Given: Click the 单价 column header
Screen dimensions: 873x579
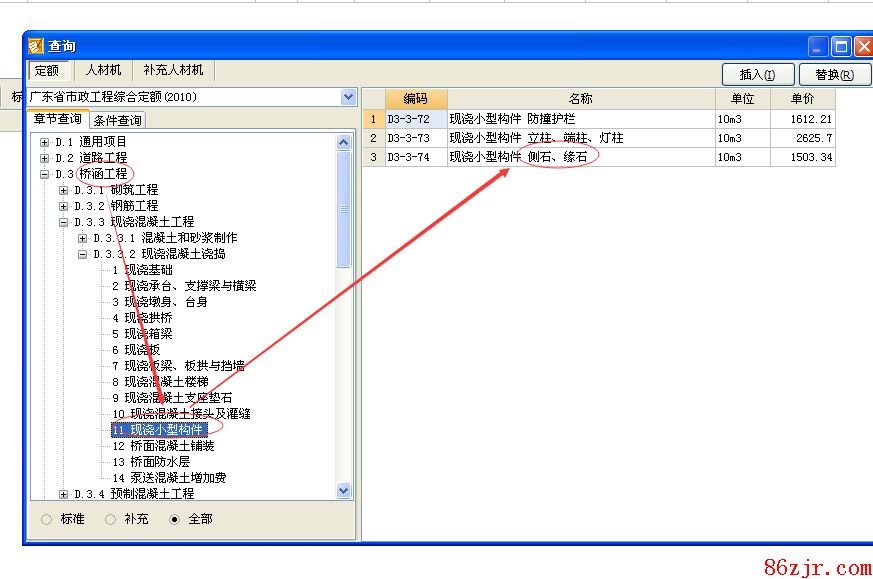Looking at the screenshot, I should (x=802, y=99).
